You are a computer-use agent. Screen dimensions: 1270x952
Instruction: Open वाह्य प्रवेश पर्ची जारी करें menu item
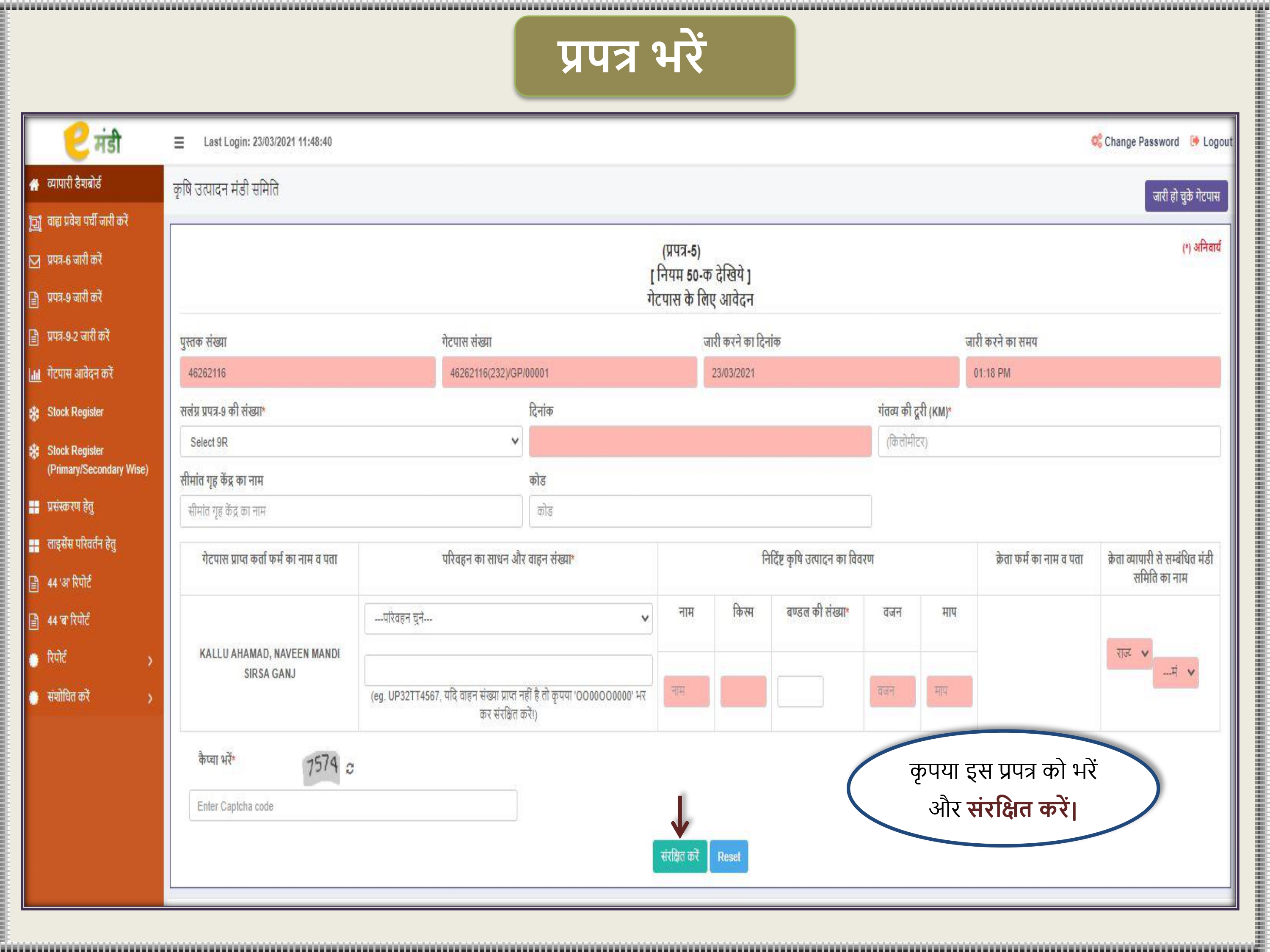point(94,222)
